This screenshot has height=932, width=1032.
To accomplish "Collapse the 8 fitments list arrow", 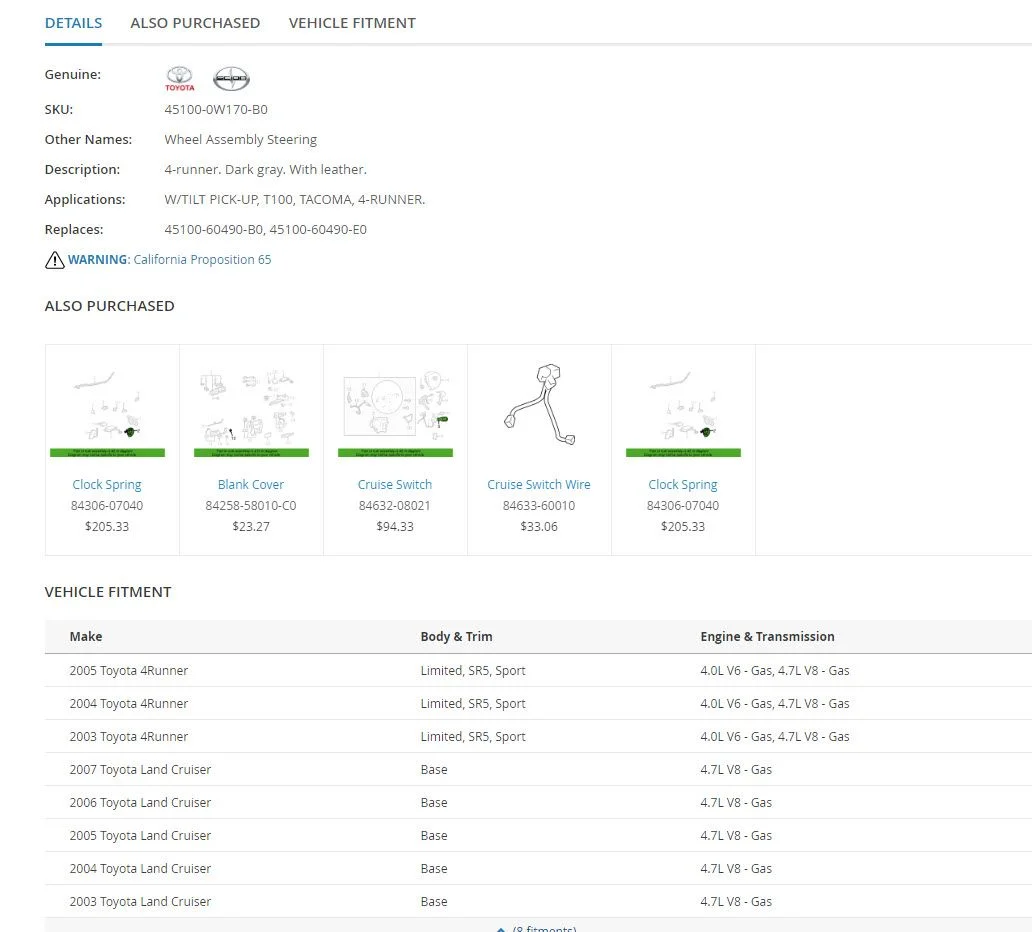I will click(x=501, y=929).
